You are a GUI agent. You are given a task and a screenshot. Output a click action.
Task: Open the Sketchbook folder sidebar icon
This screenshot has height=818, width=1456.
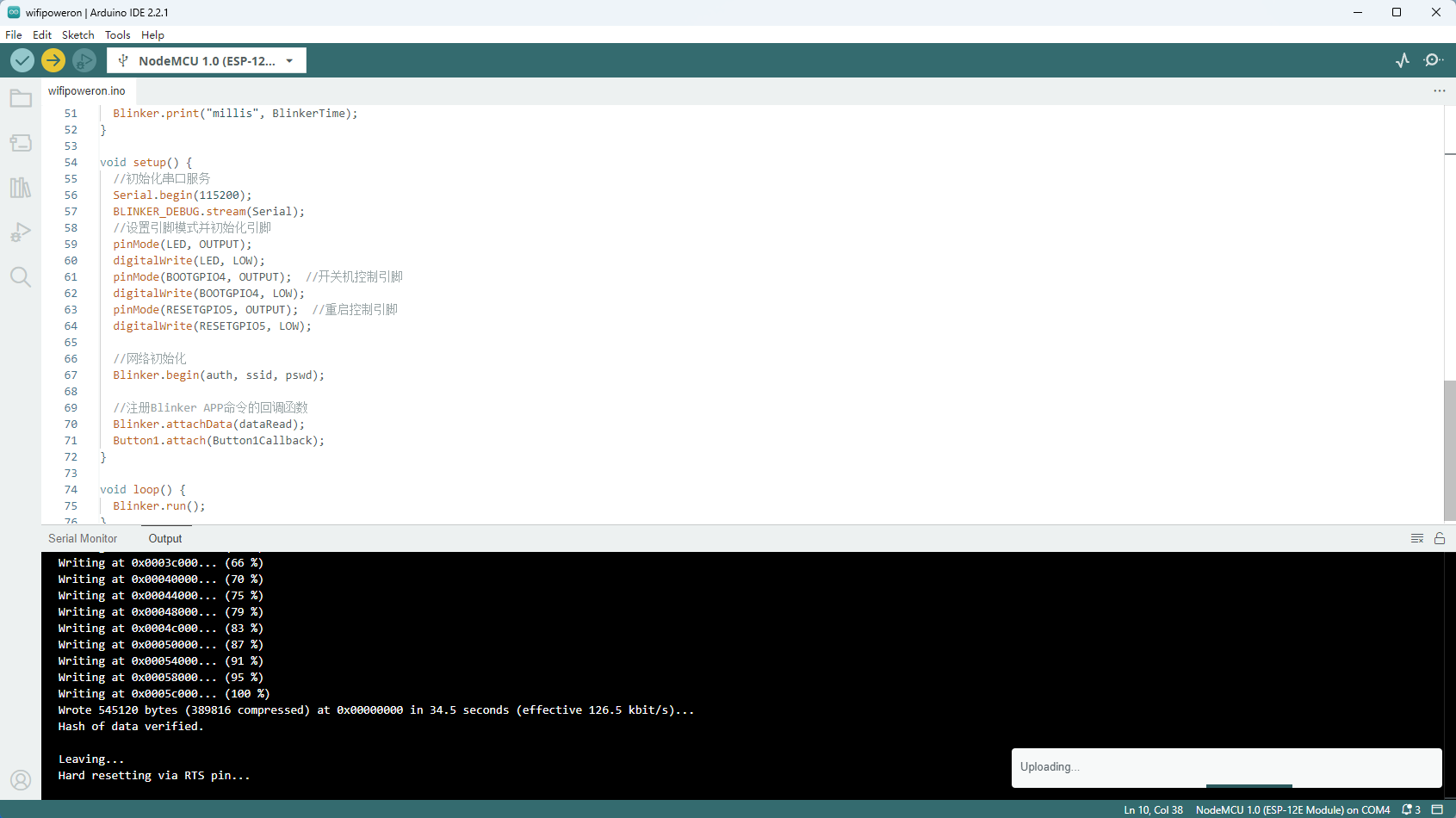tap(21, 98)
